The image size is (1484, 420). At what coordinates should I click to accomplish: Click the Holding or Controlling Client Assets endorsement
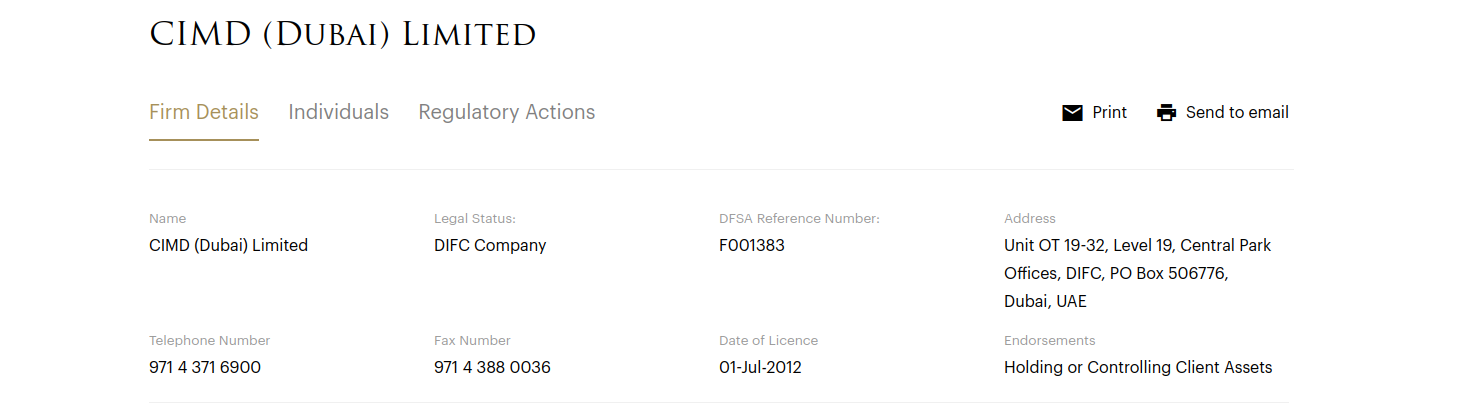tap(1137, 367)
